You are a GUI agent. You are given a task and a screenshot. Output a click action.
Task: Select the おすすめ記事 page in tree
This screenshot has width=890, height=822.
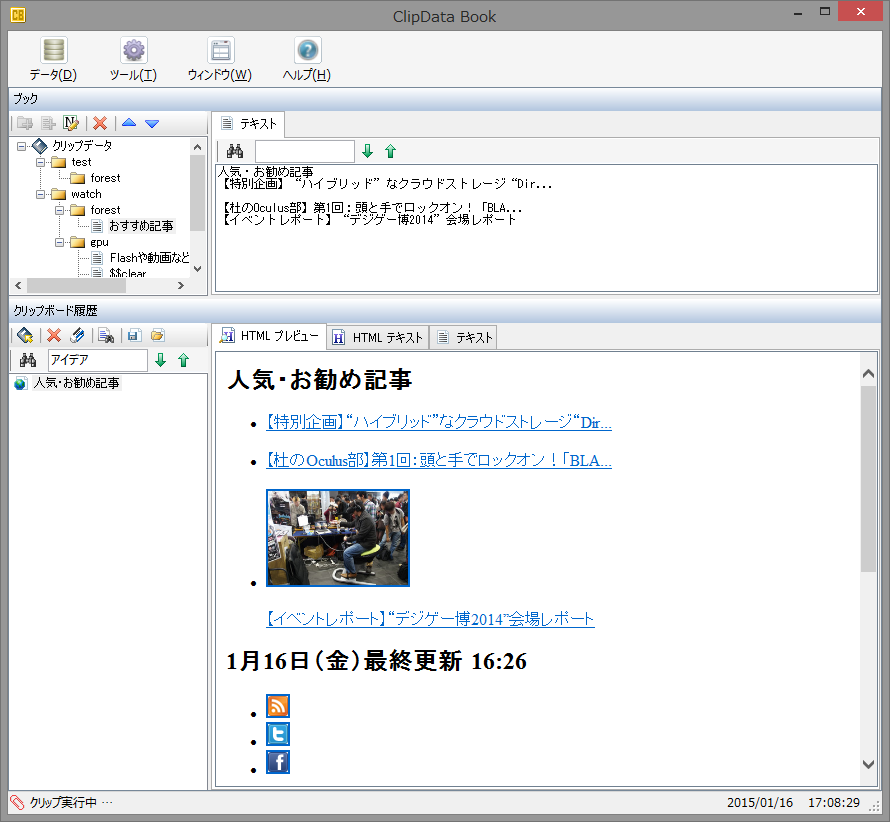[x=141, y=226]
